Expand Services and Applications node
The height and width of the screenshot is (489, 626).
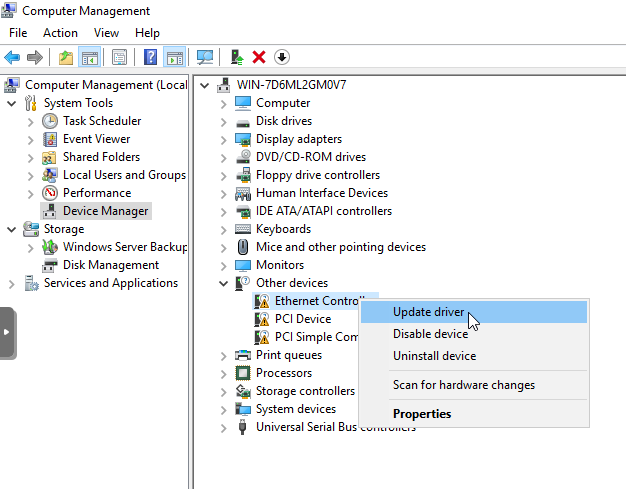pos(12,284)
